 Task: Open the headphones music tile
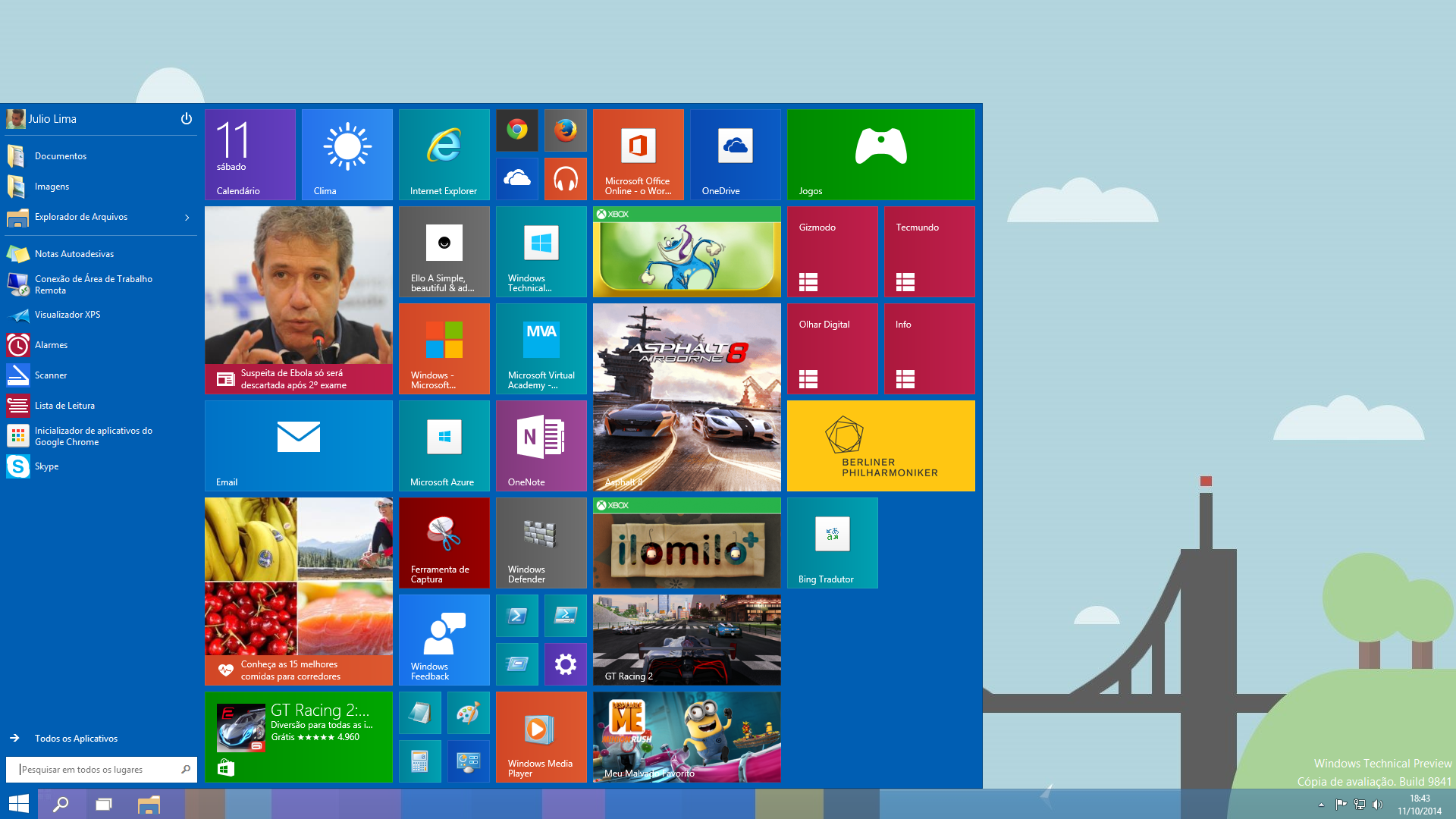(566, 179)
